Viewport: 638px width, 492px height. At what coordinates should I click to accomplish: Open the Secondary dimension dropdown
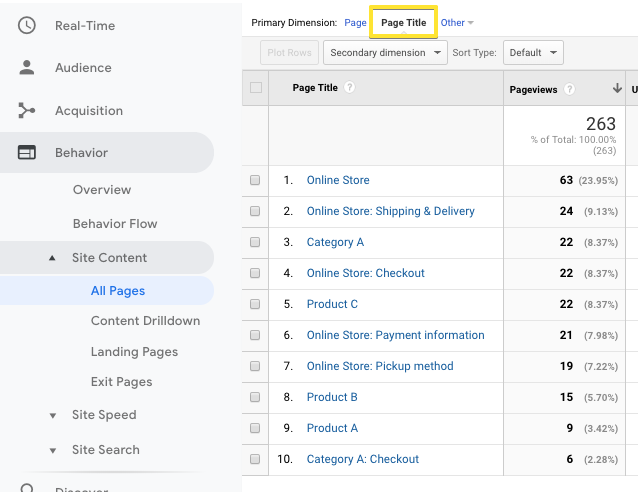click(x=384, y=53)
